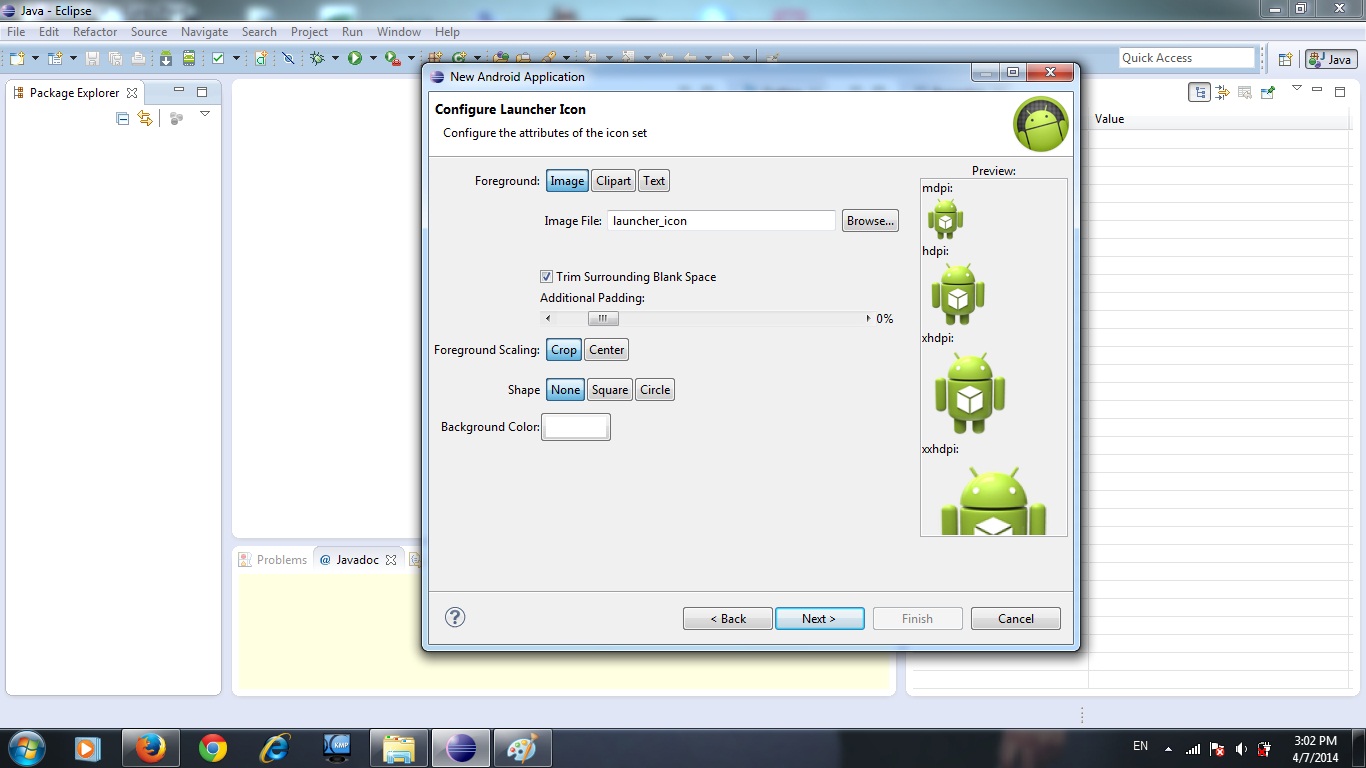This screenshot has width=1366, height=768.
Task: Switch to the Problems tab
Action: click(273, 560)
